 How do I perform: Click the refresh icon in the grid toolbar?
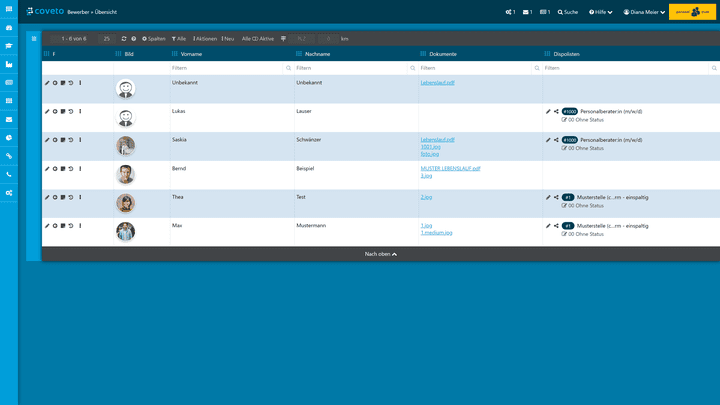pyautogui.click(x=124, y=38)
